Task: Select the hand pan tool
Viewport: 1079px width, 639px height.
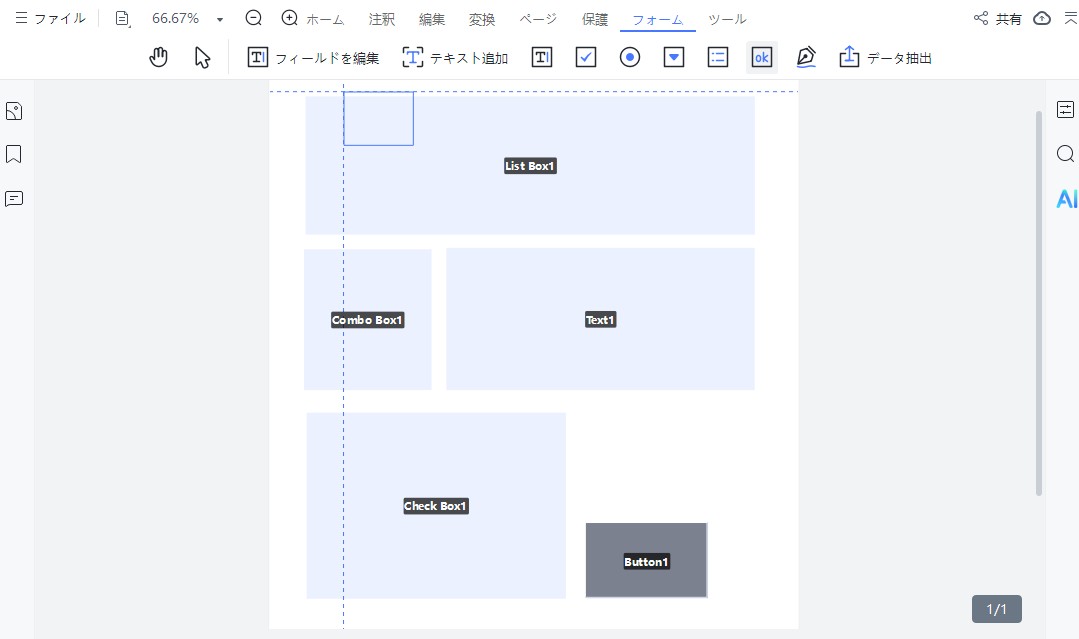Action: pos(158,57)
